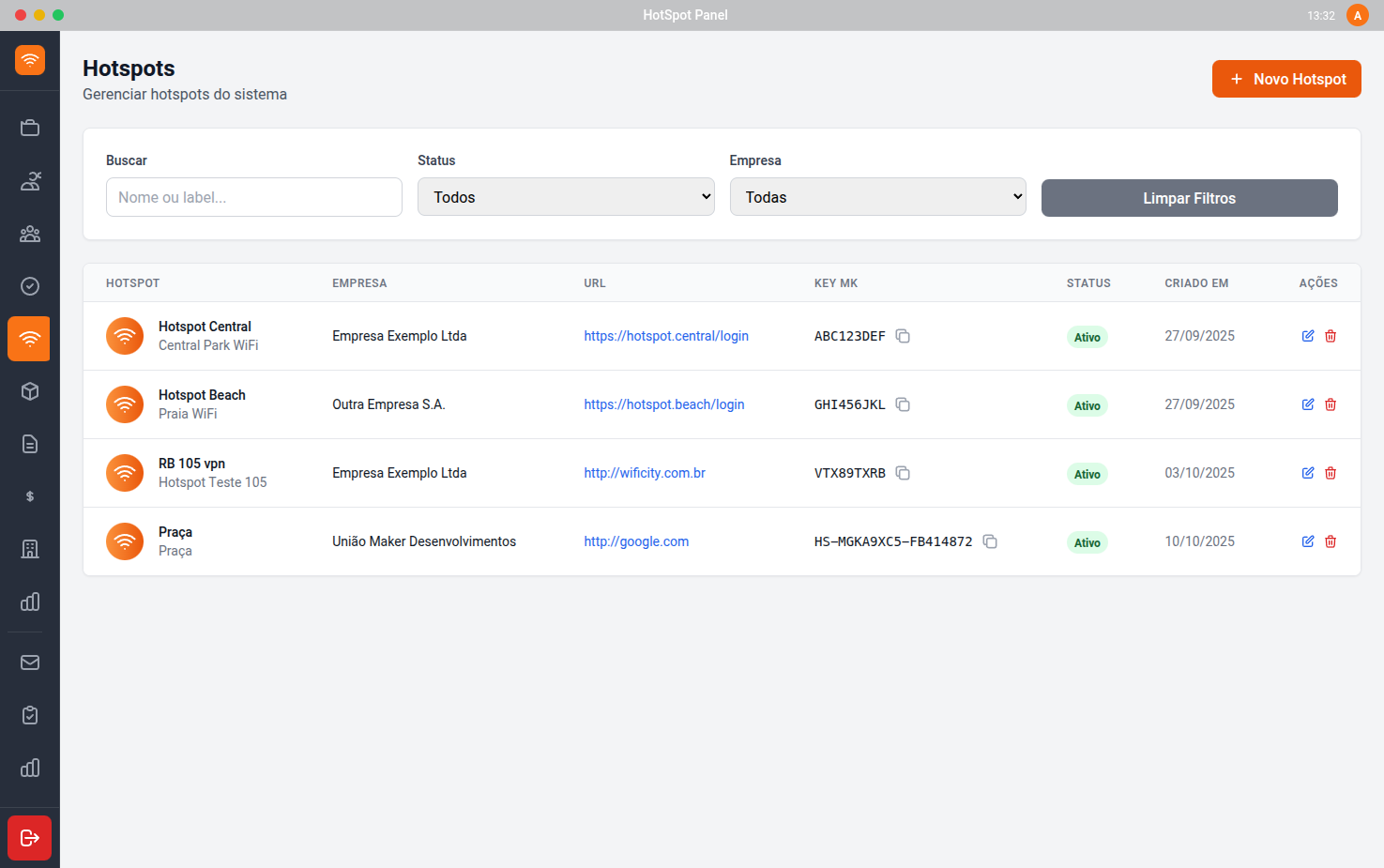Open the cube package sidebar icon

pyautogui.click(x=30, y=391)
